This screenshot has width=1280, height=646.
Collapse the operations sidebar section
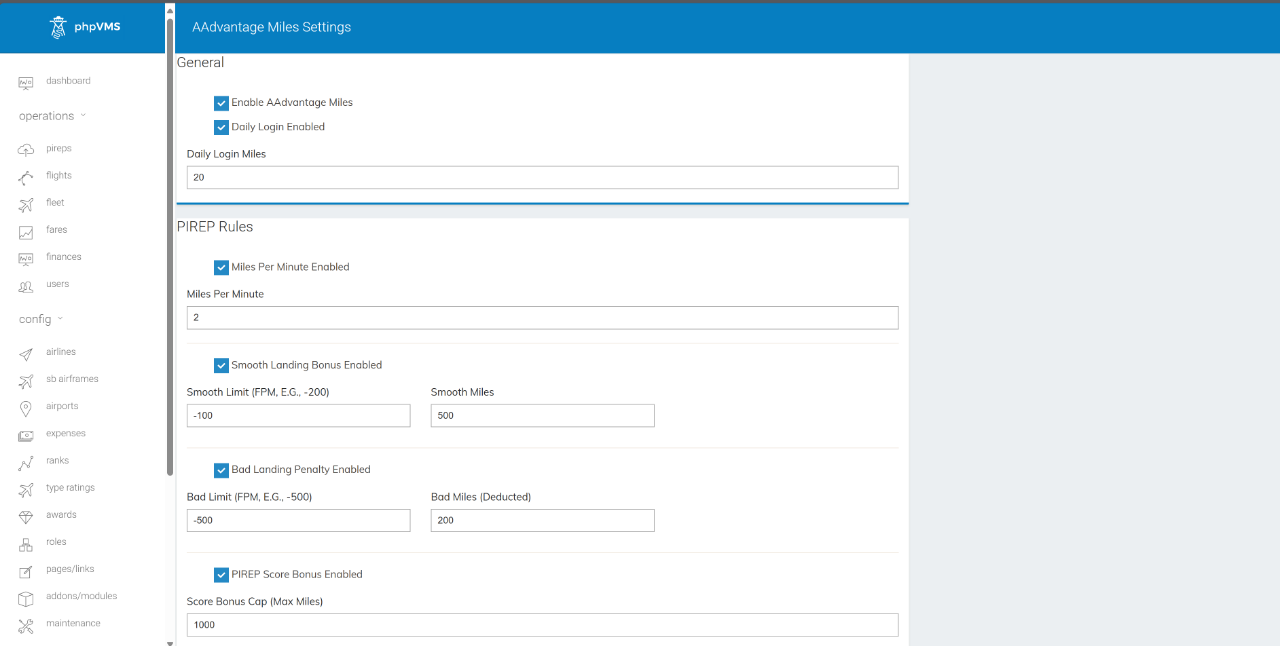click(52, 116)
